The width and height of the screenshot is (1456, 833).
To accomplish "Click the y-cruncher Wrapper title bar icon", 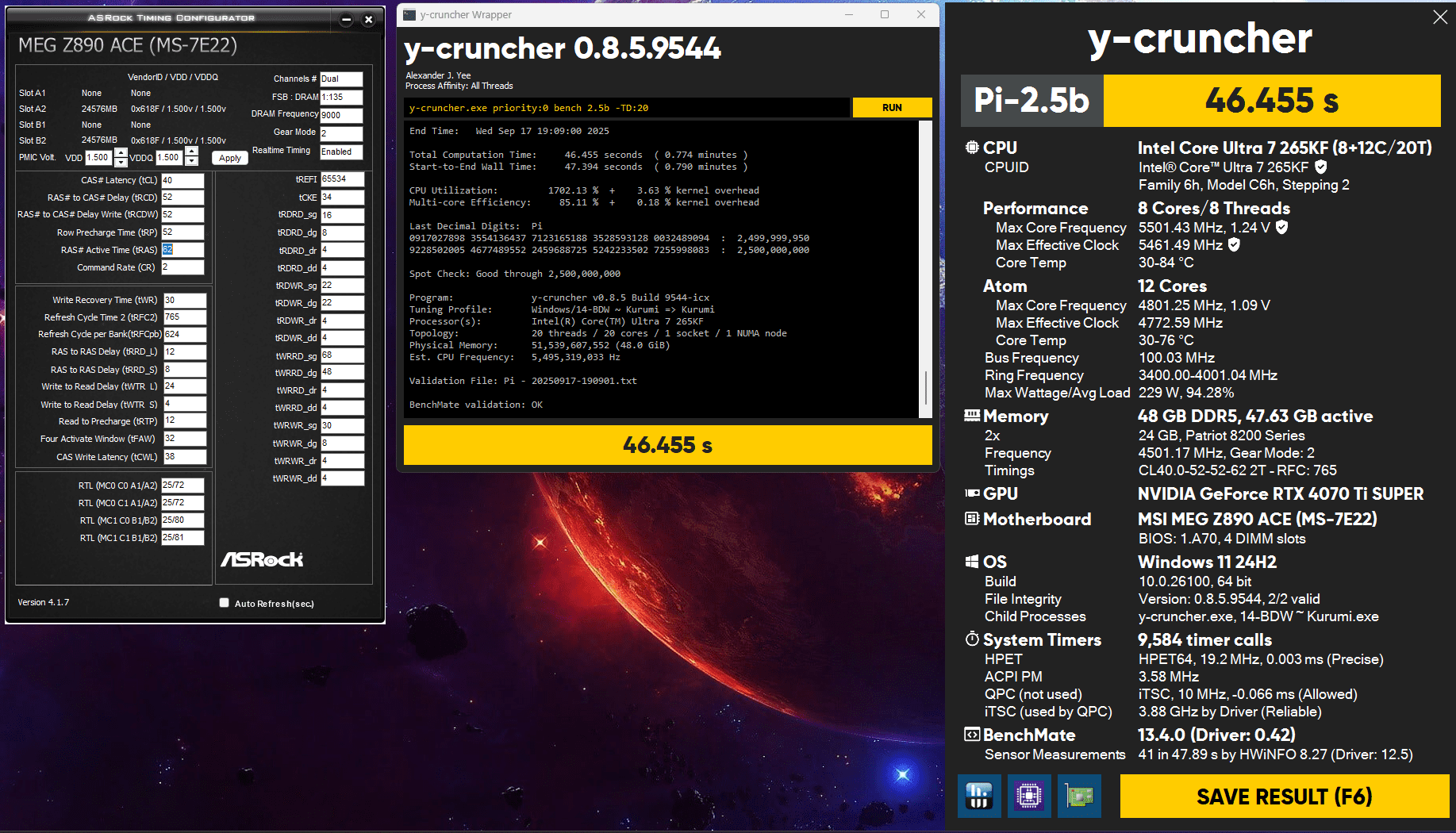I will (409, 14).
